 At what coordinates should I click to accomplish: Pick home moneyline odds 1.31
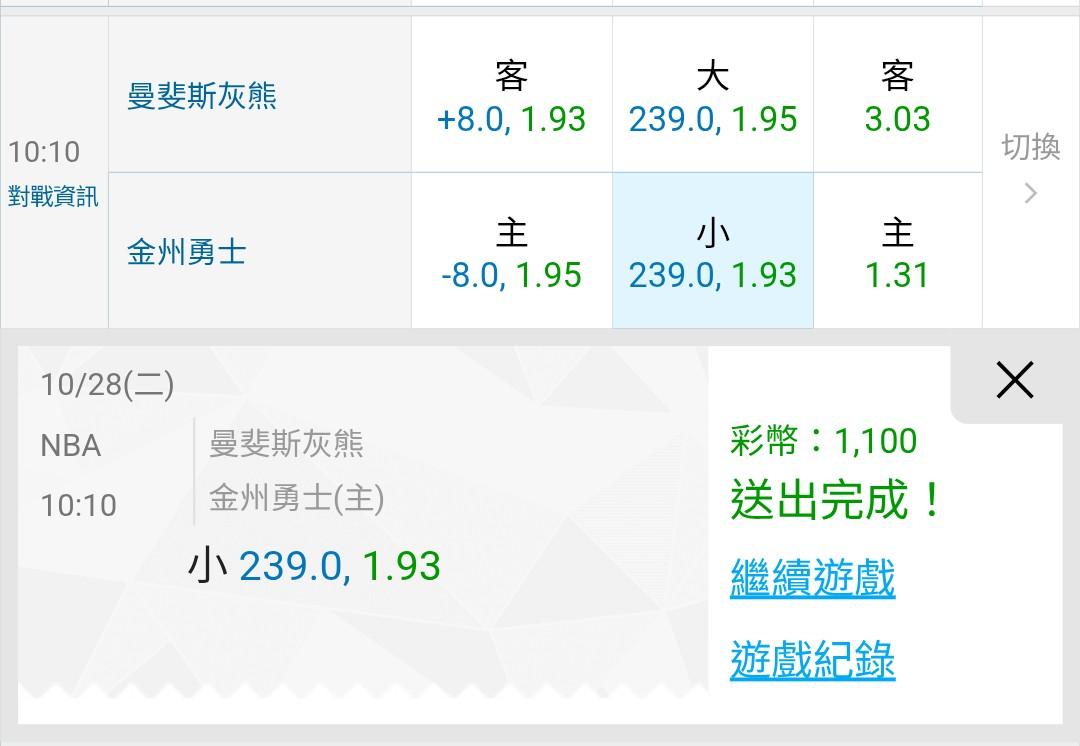[x=897, y=253]
